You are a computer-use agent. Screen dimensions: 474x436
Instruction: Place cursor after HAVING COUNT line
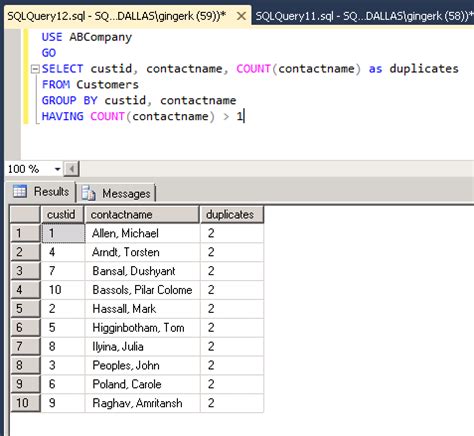[245, 116]
